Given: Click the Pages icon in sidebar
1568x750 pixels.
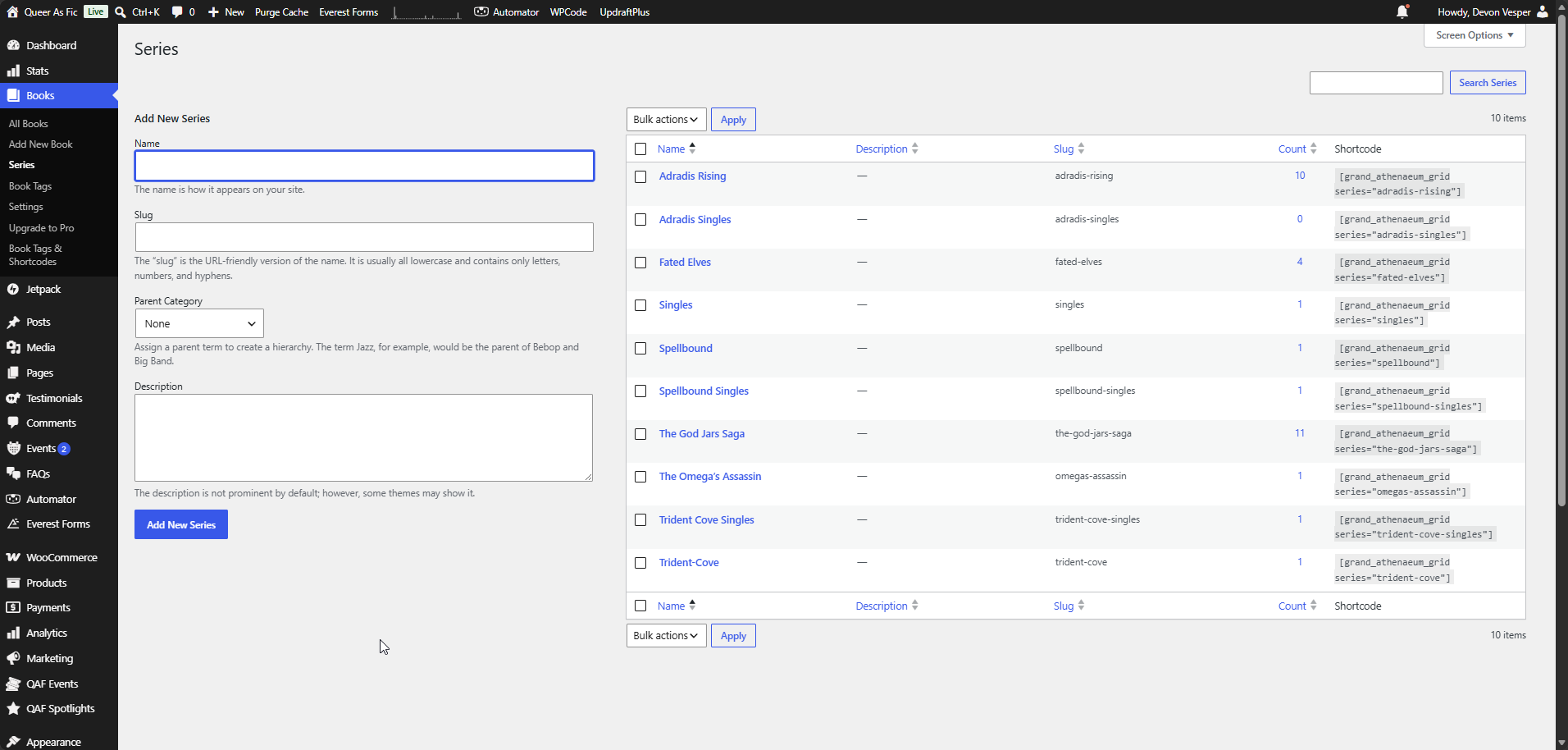Looking at the screenshot, I should pos(13,373).
